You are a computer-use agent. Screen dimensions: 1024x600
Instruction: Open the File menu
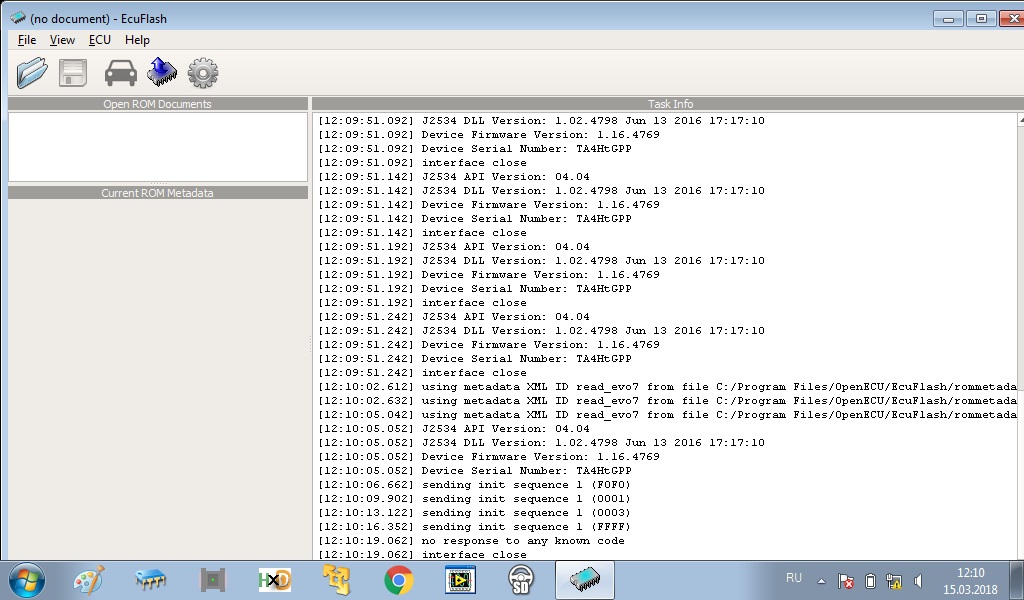point(27,40)
